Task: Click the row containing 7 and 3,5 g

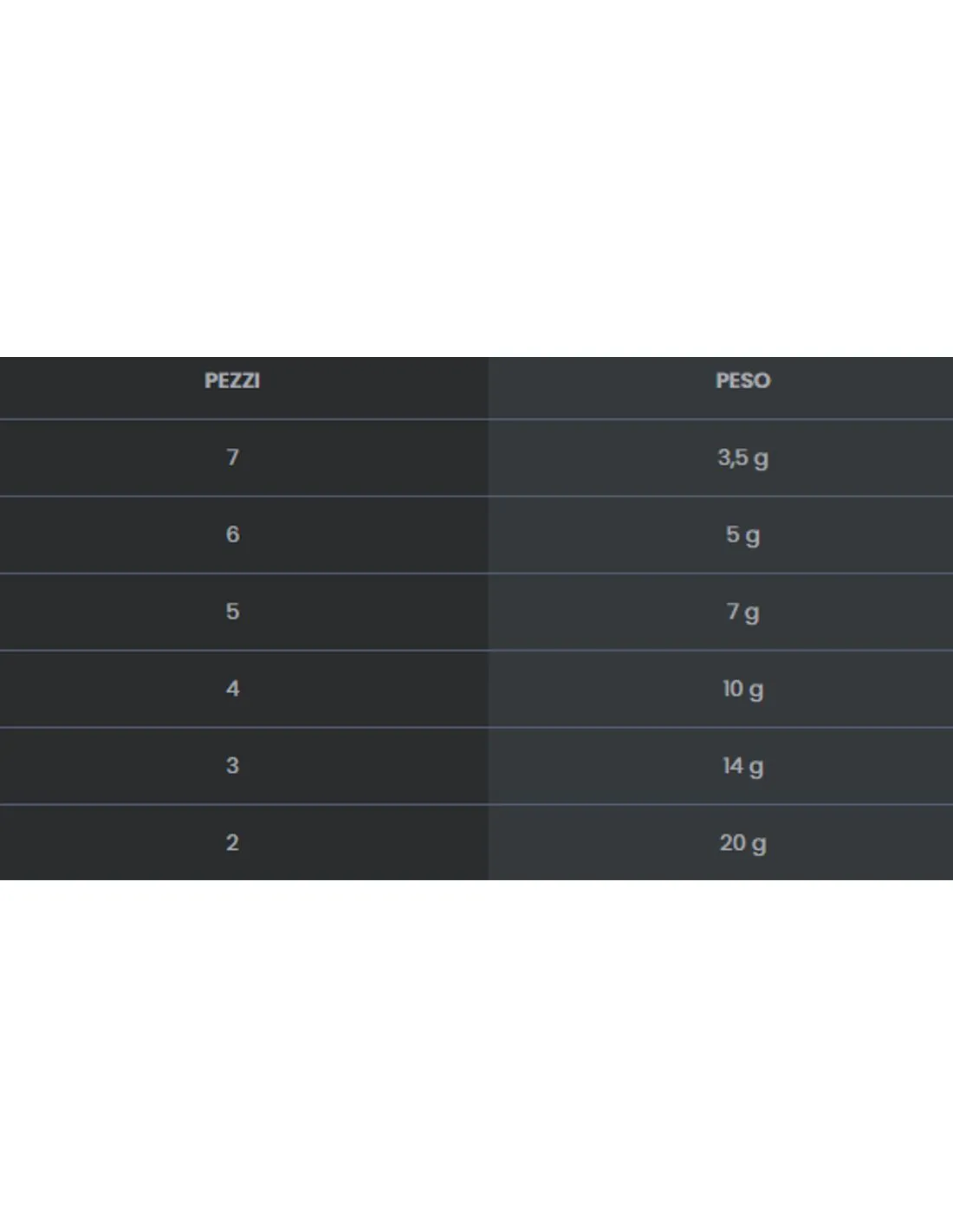Action: (x=476, y=457)
